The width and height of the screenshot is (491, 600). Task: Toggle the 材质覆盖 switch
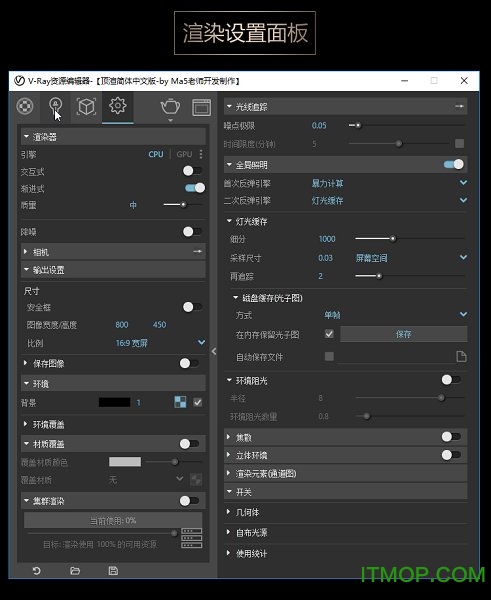[x=189, y=443]
